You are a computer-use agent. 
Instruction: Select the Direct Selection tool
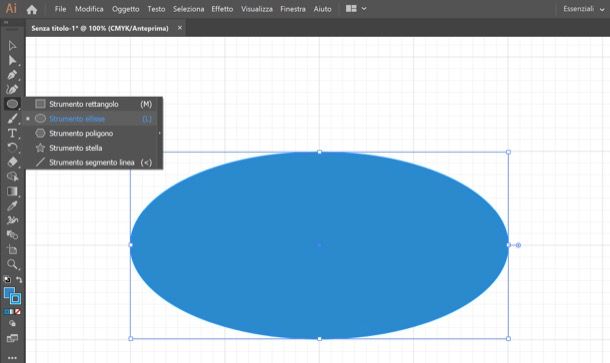pyautogui.click(x=12, y=60)
